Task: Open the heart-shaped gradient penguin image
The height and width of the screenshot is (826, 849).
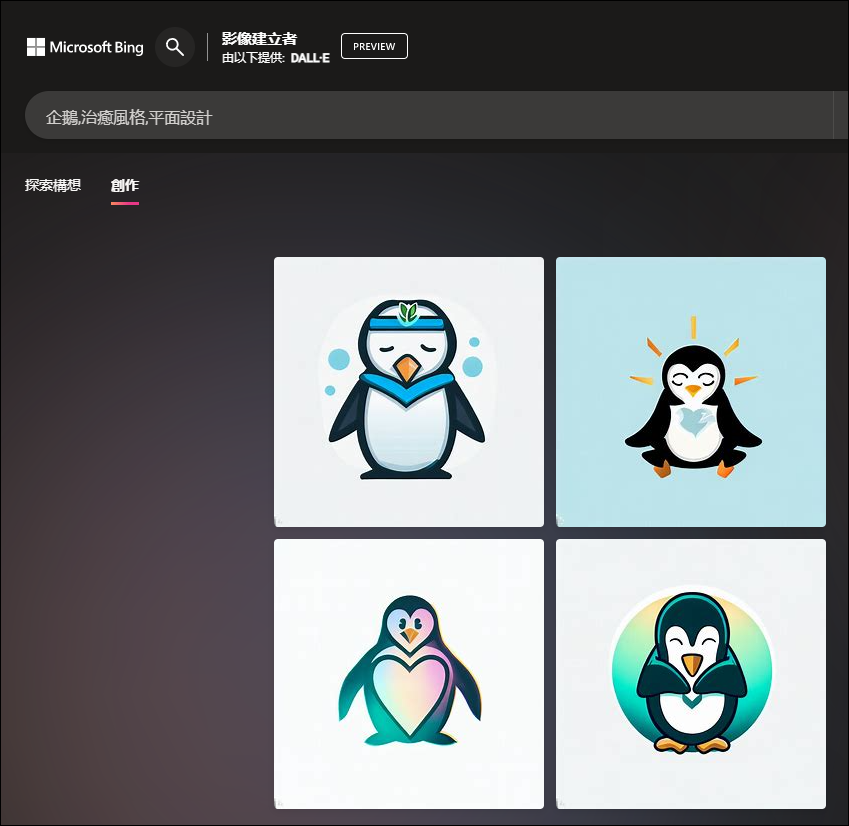Action: click(x=409, y=674)
